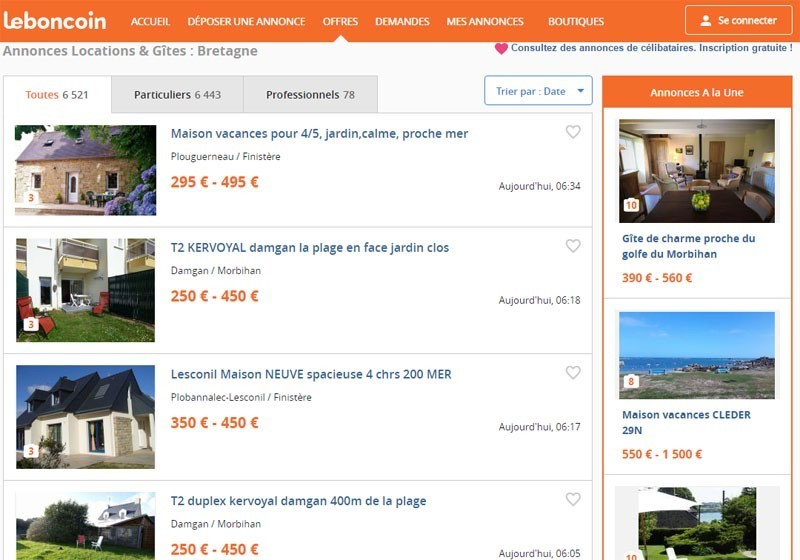Click the price 295 € - 495 €
800x560 pixels.
215,182
